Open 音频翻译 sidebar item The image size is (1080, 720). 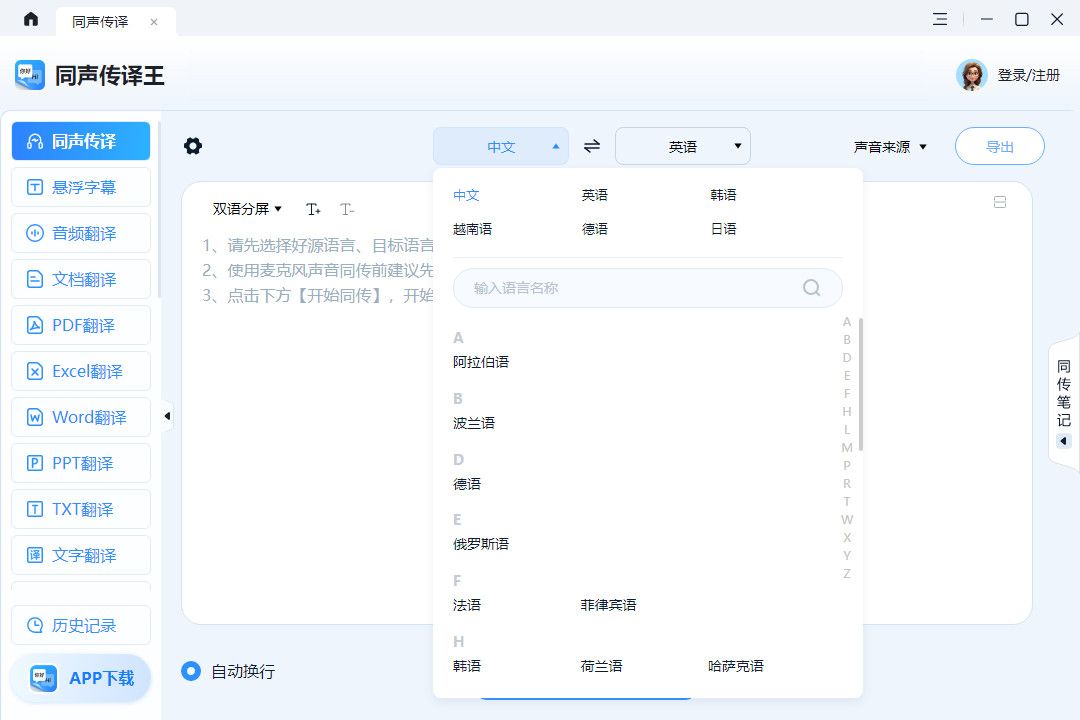81,233
